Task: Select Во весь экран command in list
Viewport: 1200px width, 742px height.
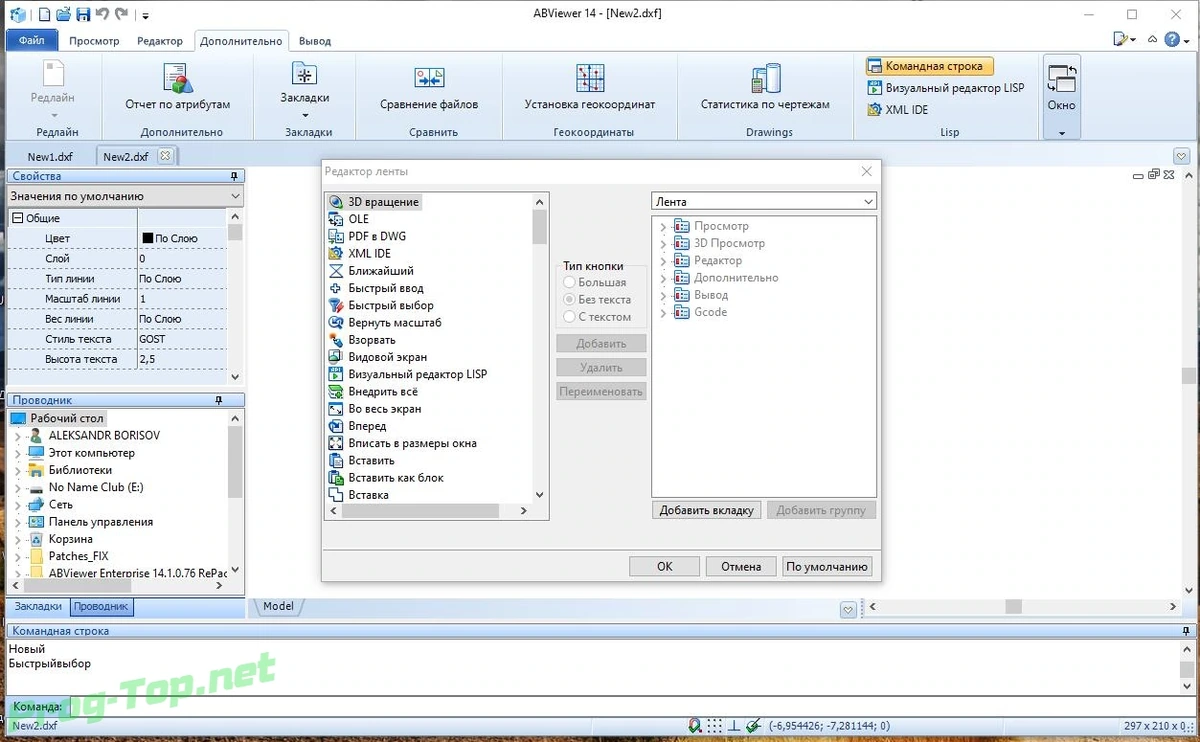Action: 375,409
